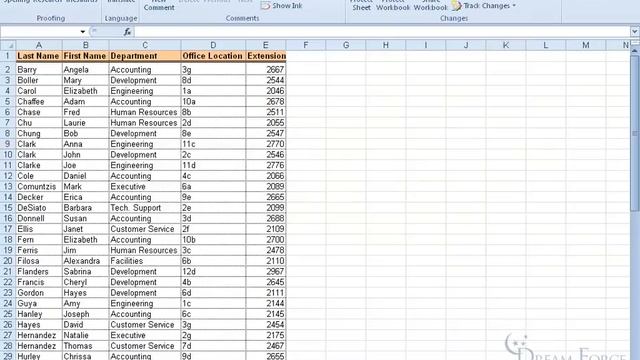Click the cell containing 'Guya'
This screenshot has height=360, width=640.
[39, 303]
